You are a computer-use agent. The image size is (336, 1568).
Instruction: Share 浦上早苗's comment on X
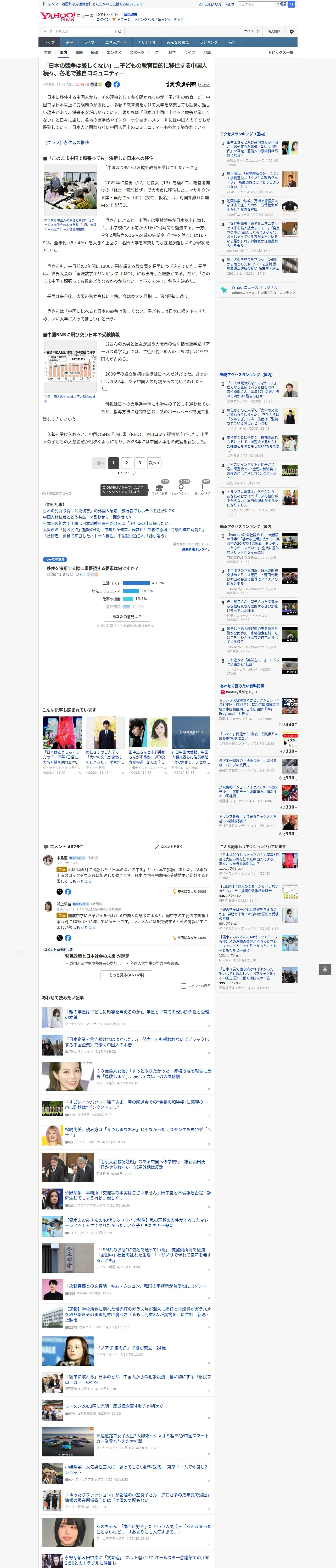coord(60,937)
